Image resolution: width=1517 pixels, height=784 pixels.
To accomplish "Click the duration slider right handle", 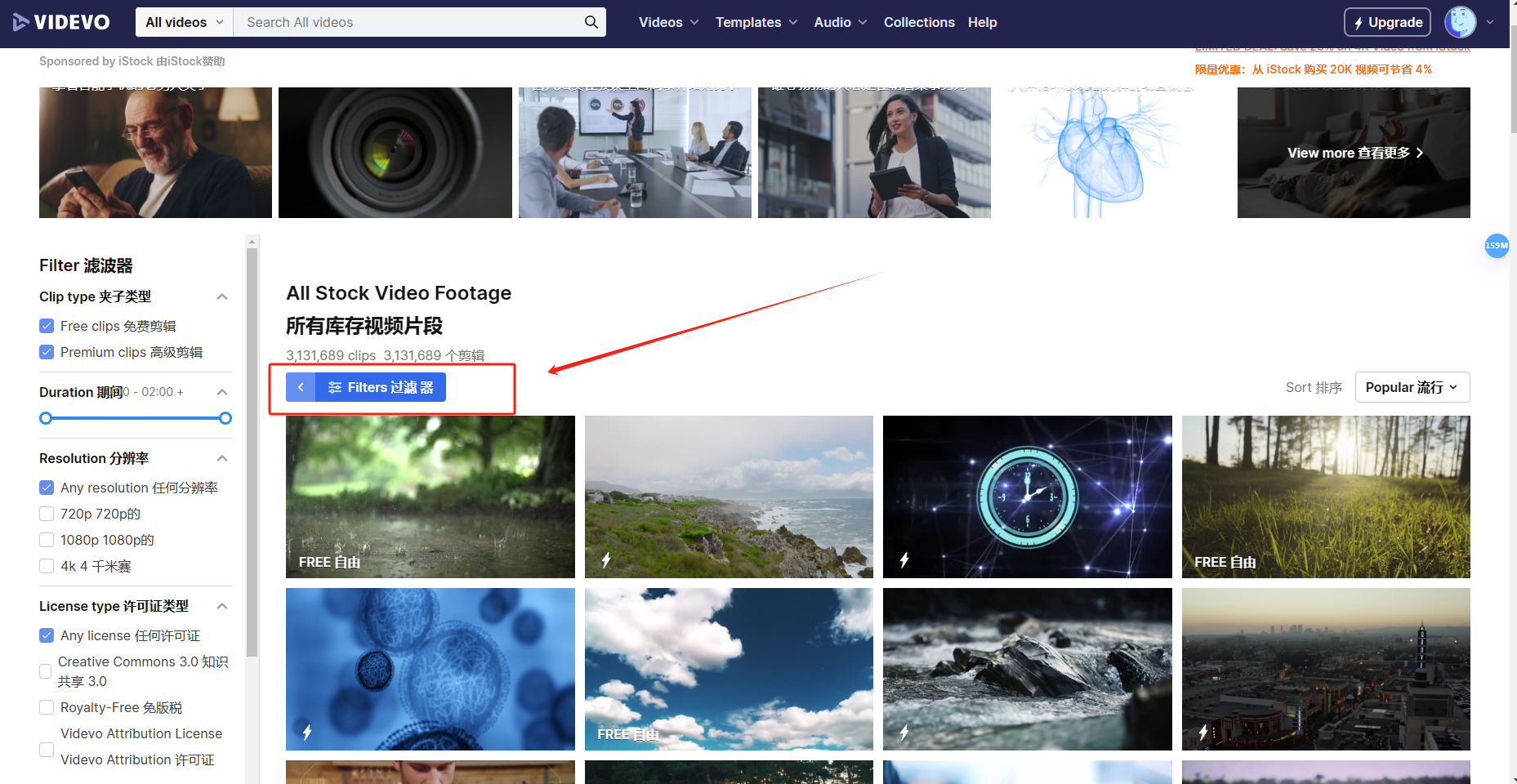I will pos(225,418).
